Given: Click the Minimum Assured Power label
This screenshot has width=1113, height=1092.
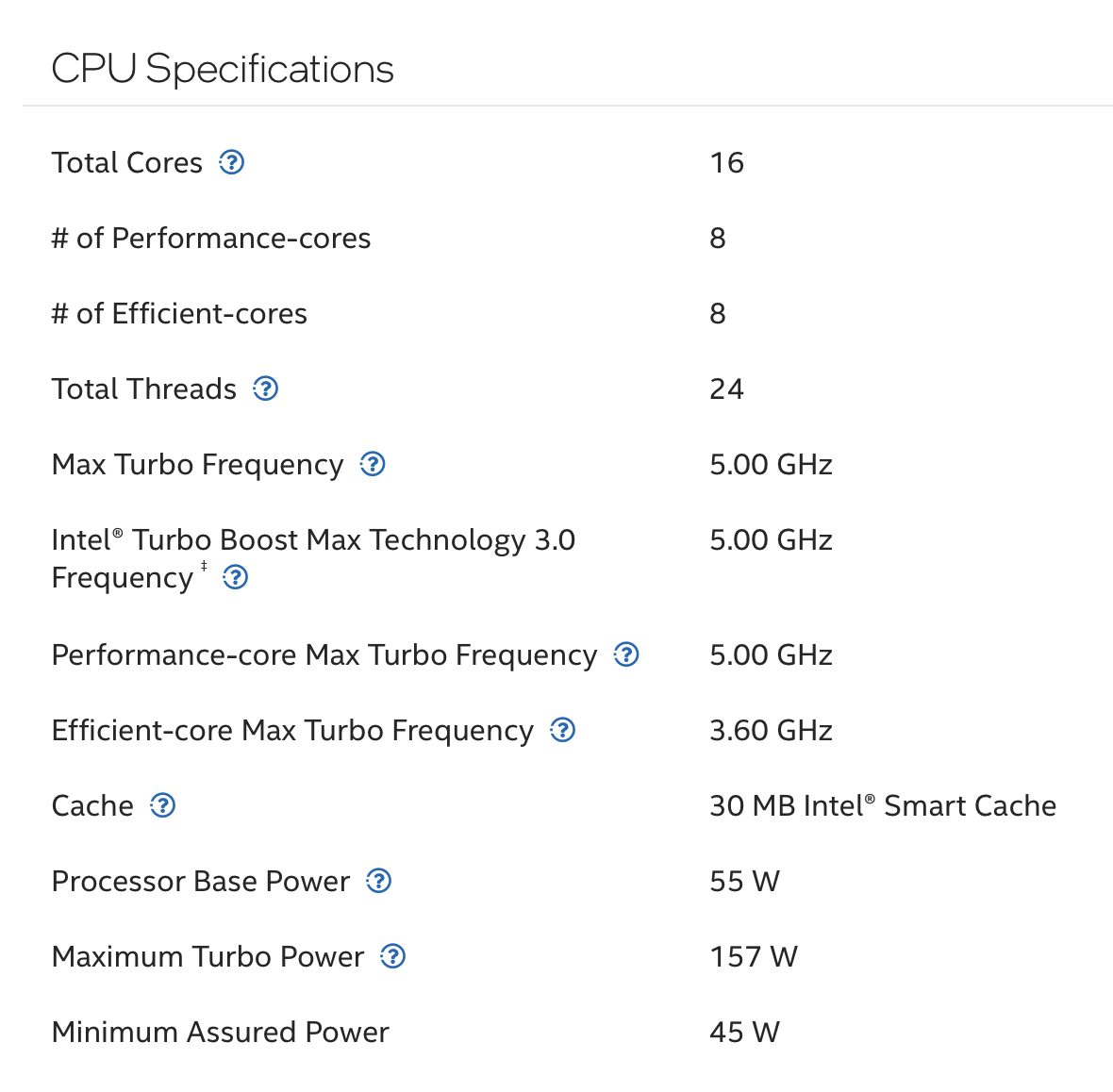Looking at the screenshot, I should tap(220, 1033).
